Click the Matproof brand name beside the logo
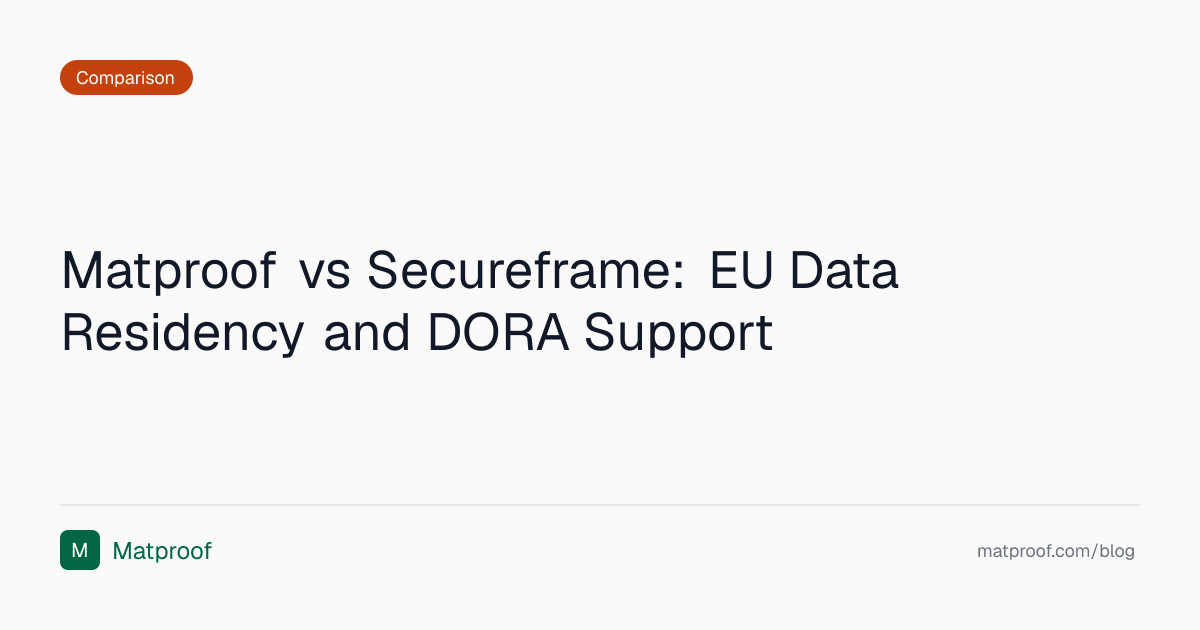This screenshot has width=1200, height=630. point(162,551)
